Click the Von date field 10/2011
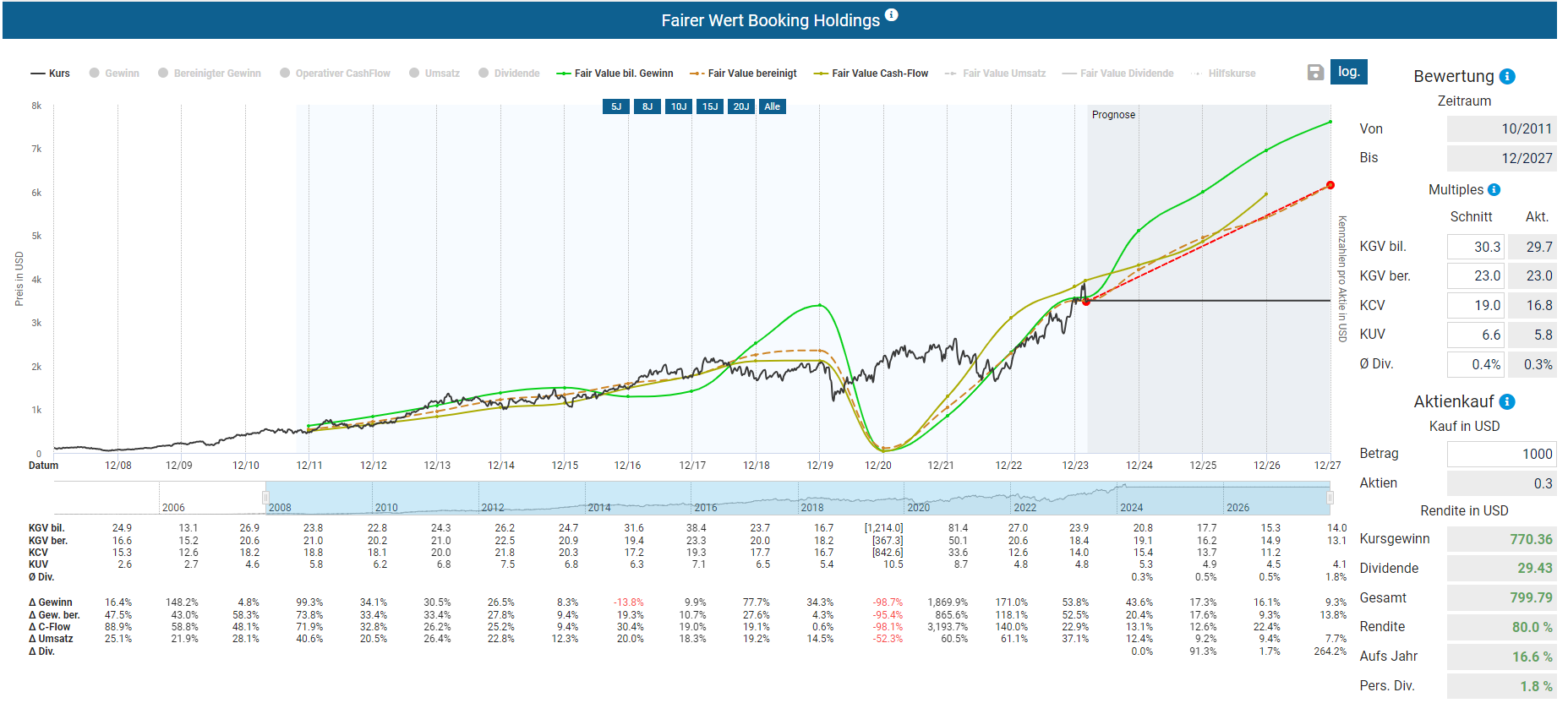Screen dimensions: 1568x714 (x=1501, y=129)
